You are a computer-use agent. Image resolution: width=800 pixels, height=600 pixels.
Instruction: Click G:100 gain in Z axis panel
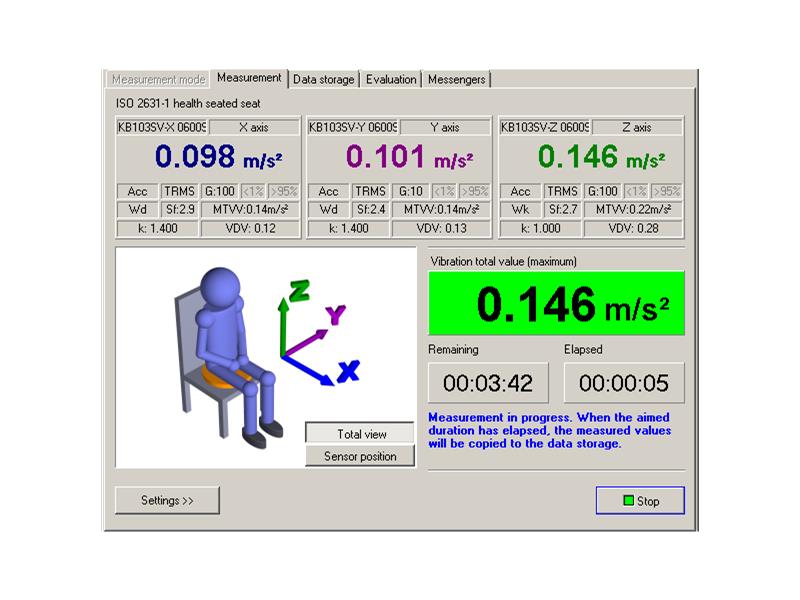(603, 191)
